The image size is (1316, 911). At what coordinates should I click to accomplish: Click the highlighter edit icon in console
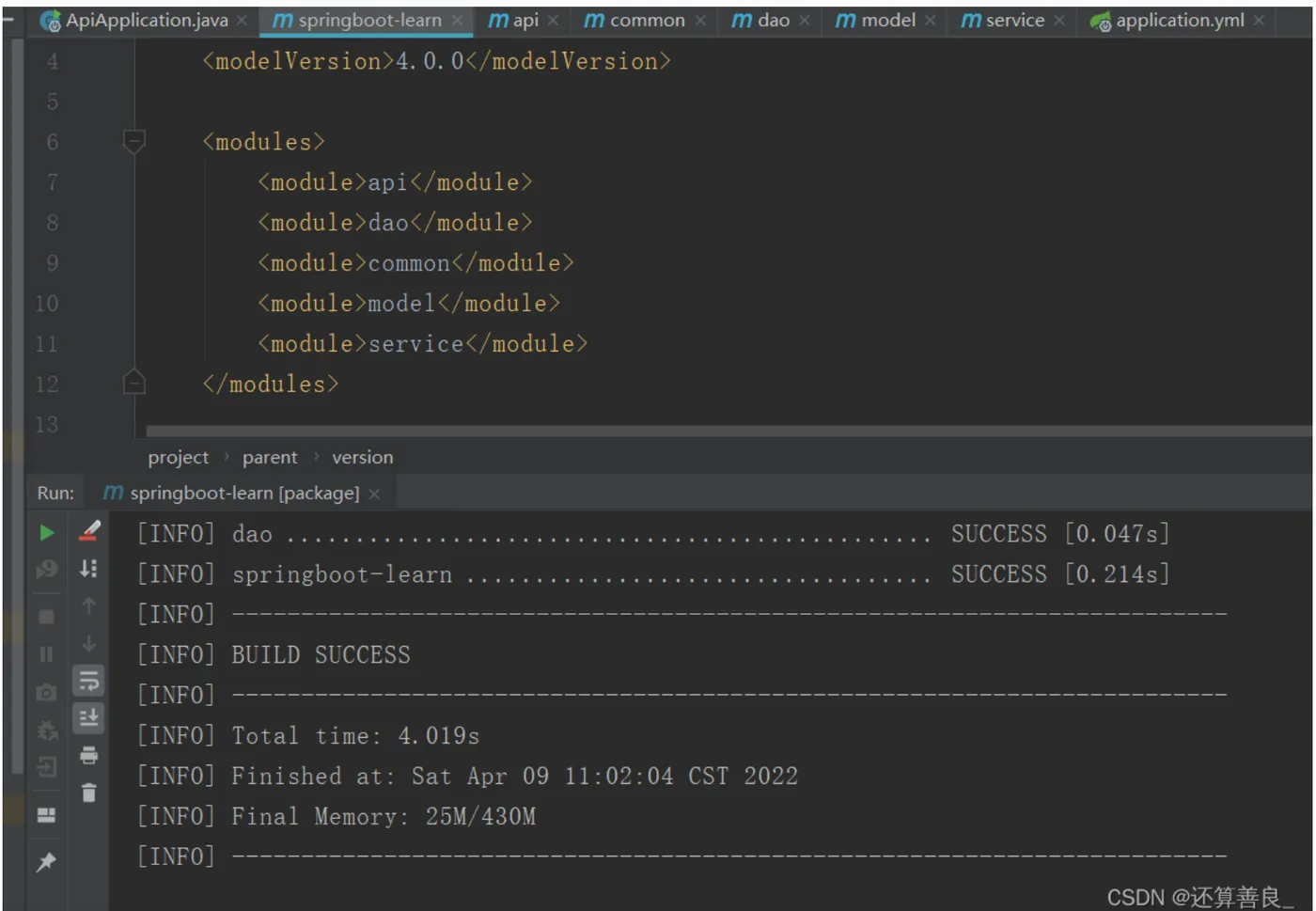coord(89,531)
